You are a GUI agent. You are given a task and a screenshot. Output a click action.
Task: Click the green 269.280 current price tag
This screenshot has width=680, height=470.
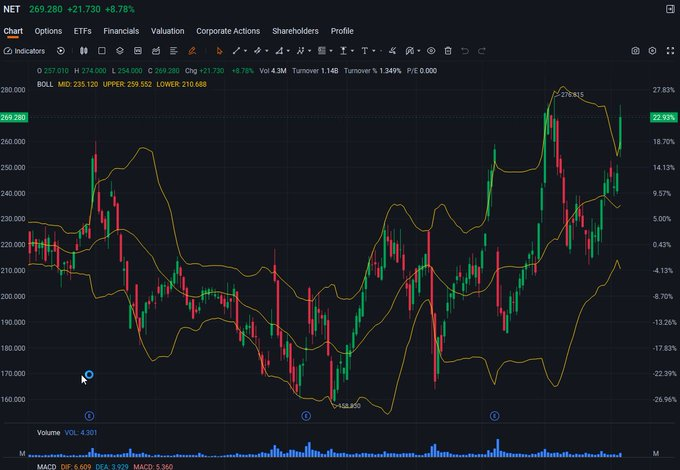tap(14, 118)
